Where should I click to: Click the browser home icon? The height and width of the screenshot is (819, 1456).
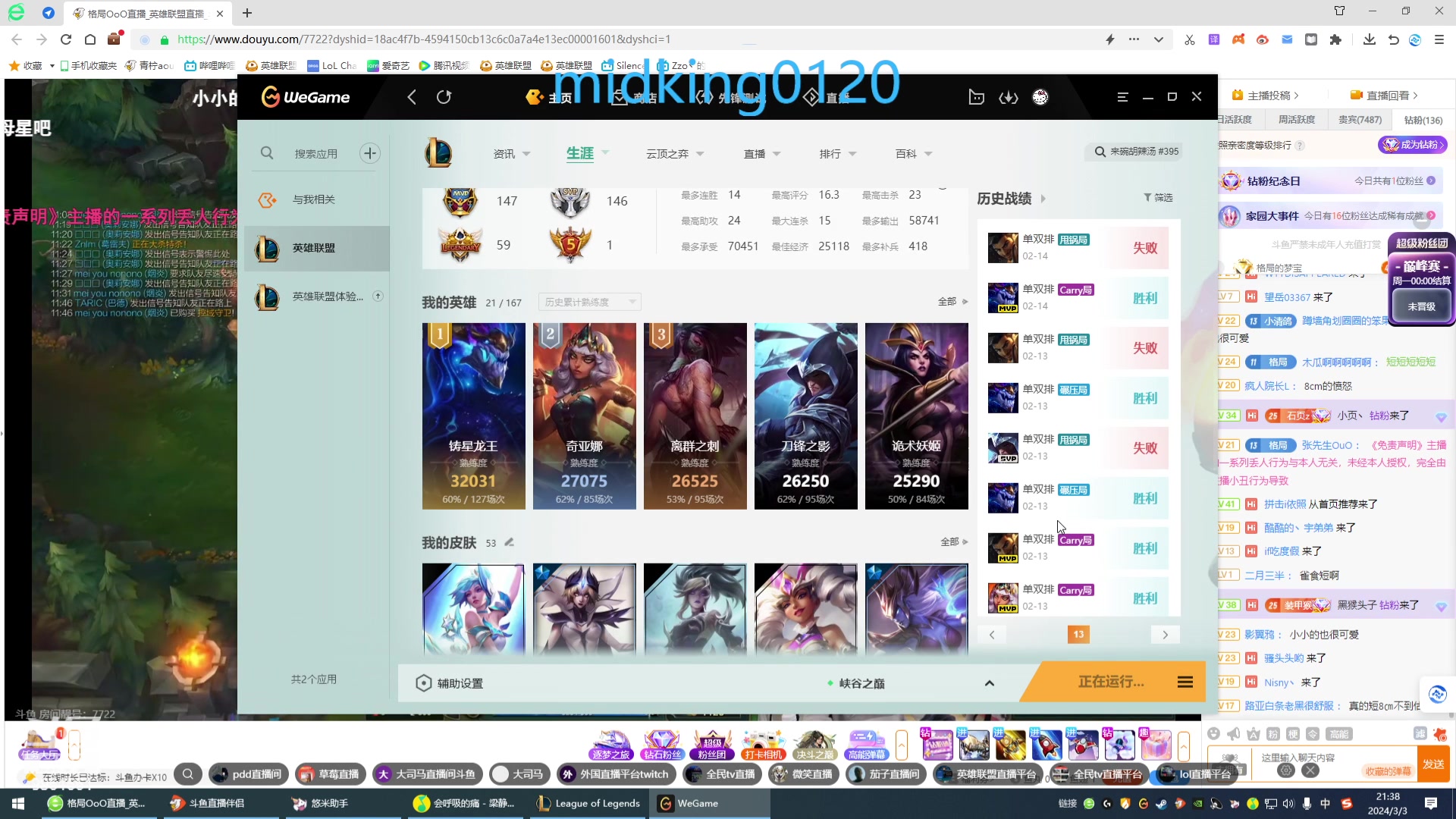pos(90,39)
